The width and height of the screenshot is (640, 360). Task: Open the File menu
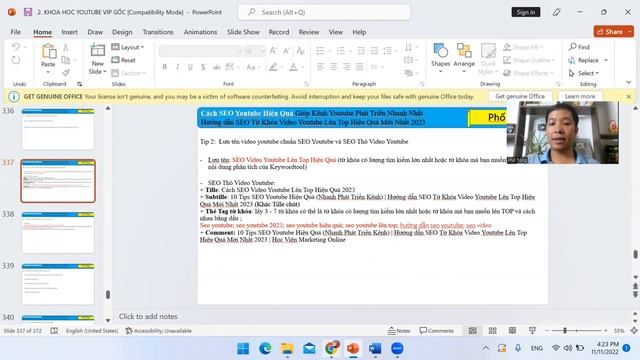pyautogui.click(x=16, y=32)
